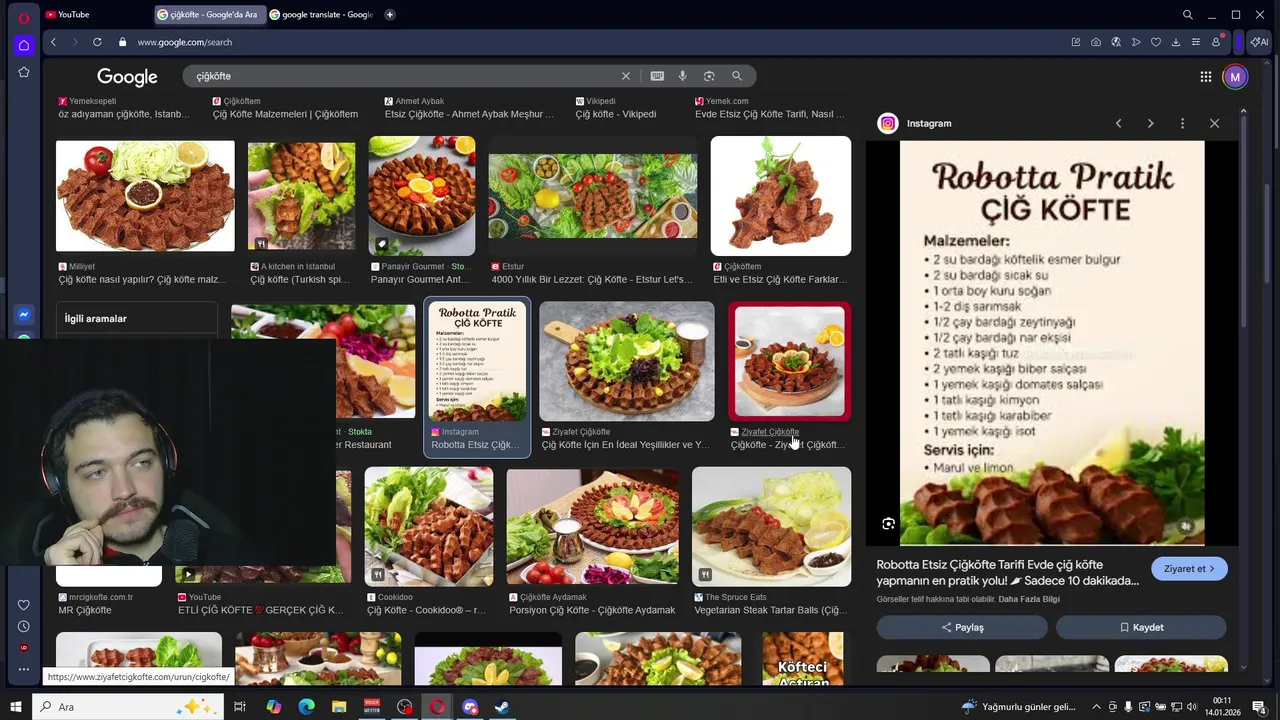Open the Cookidoo image result
Screen dimensions: 1280x720
click(429, 526)
